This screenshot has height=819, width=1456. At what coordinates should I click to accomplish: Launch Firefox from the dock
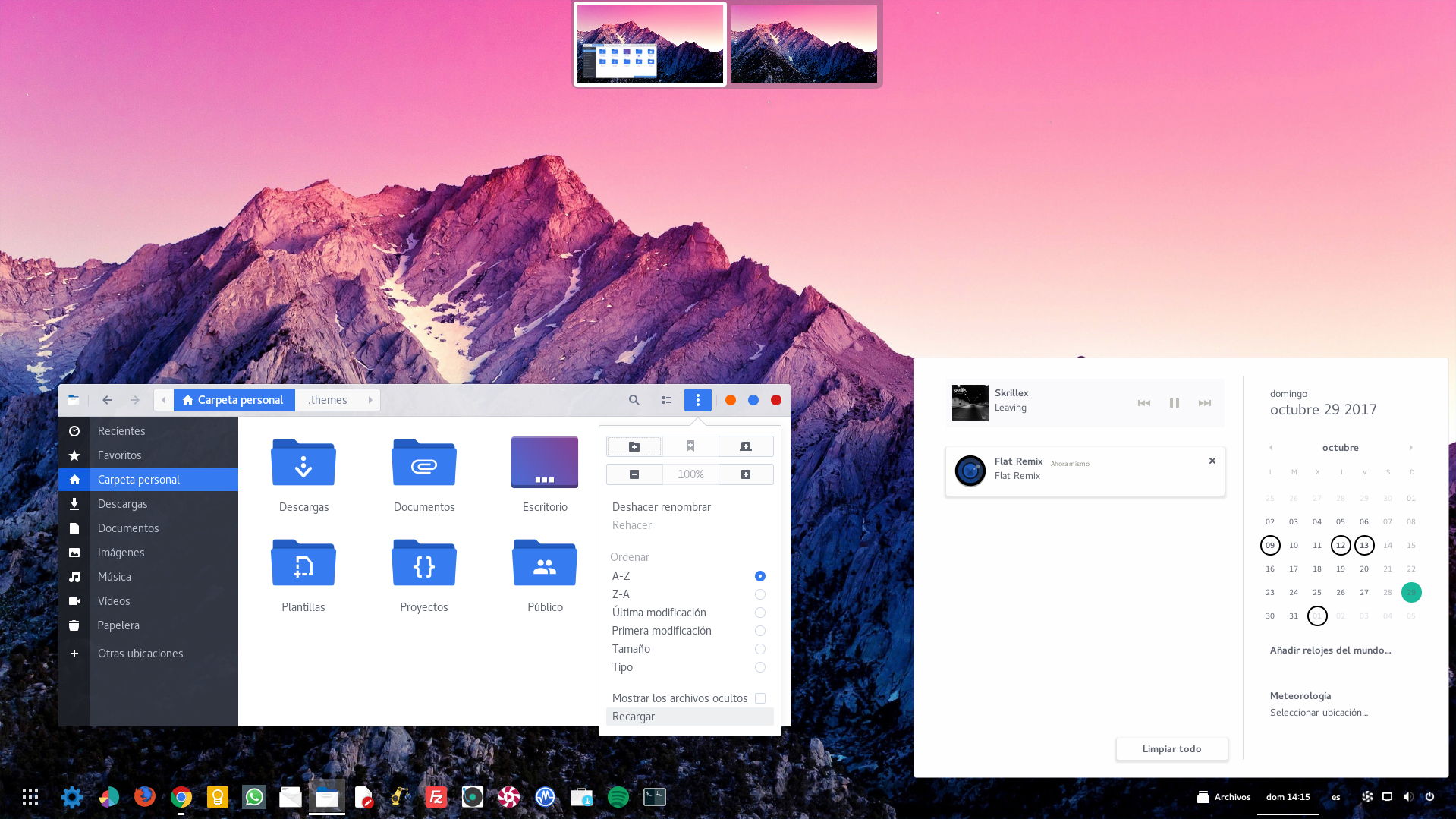[x=145, y=797]
